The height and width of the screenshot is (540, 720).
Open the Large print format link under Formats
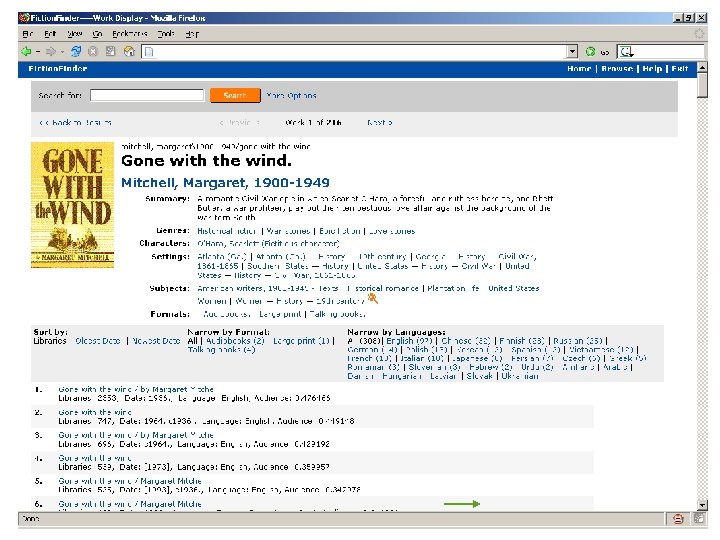click(x=280, y=314)
